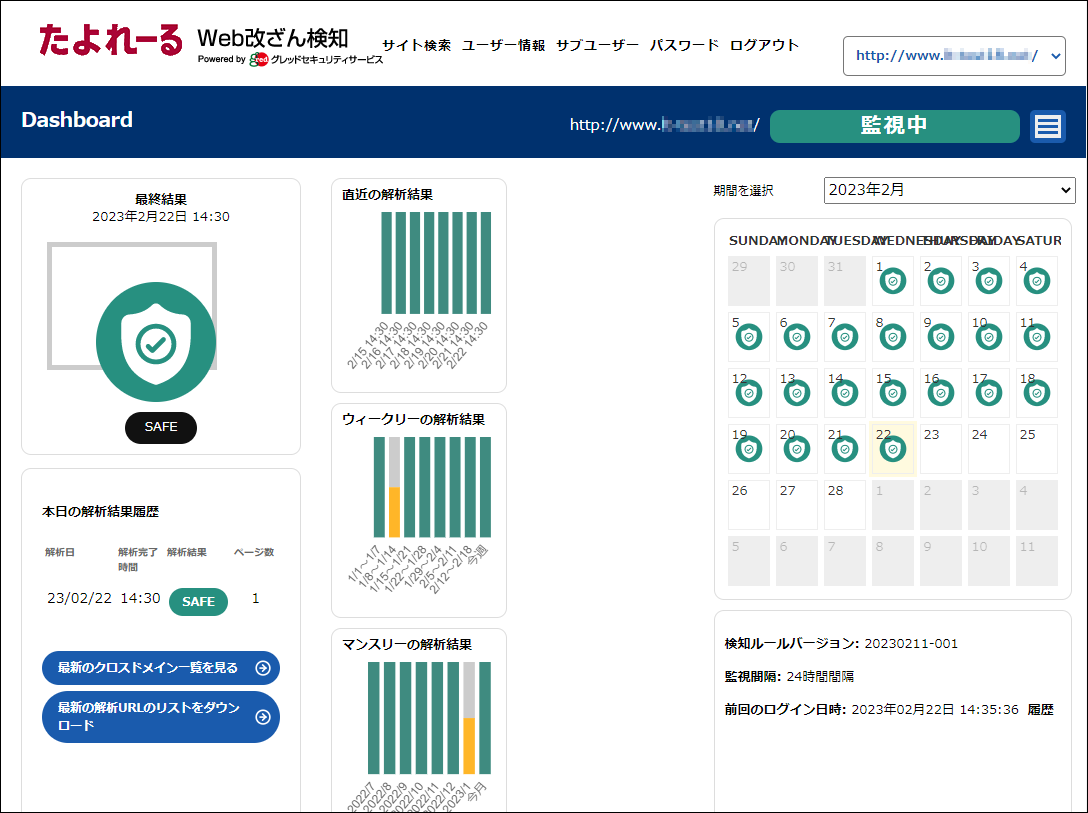Click the orange segment in weekly results chart
The image size is (1088, 813).
394,512
